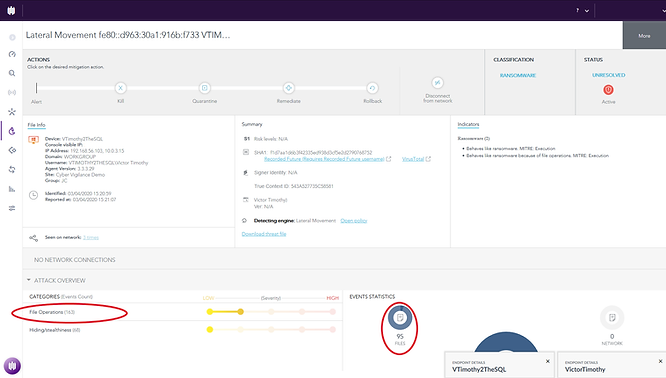
Task: Click the Lateral Movement threat title
Action: click(x=128, y=35)
